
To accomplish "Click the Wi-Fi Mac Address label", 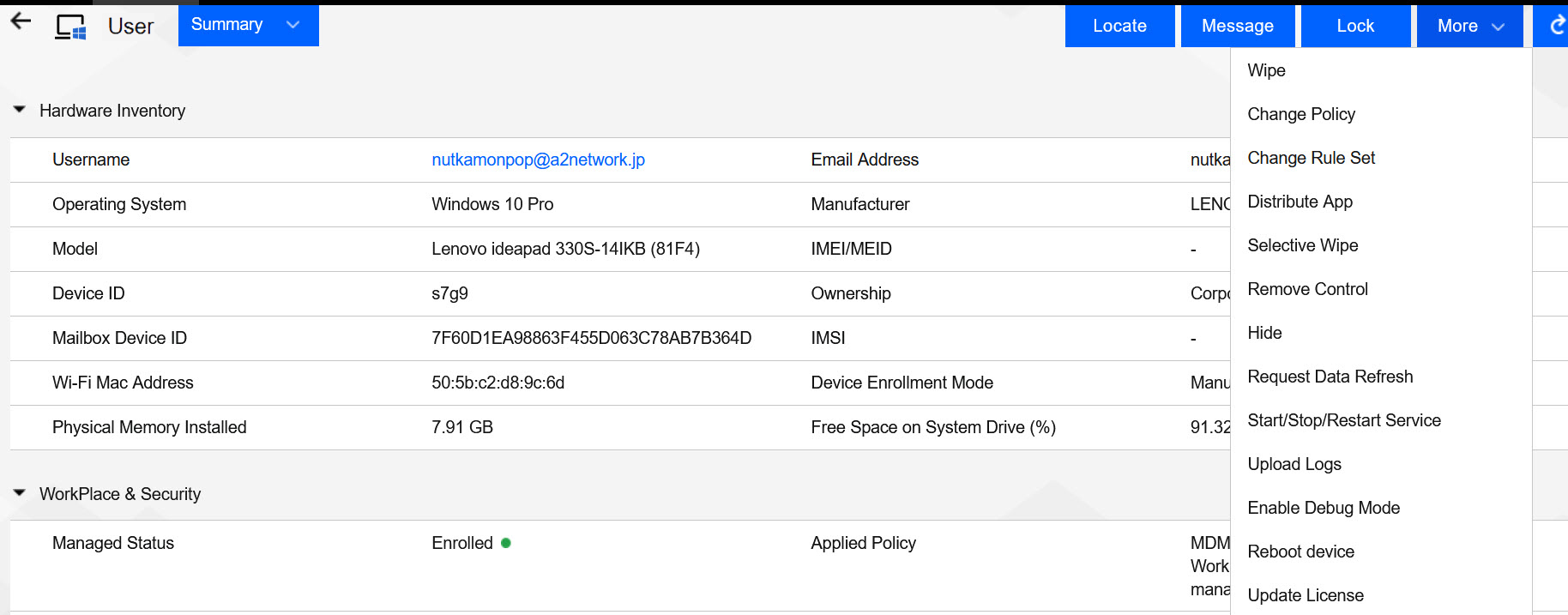I will pos(123,383).
